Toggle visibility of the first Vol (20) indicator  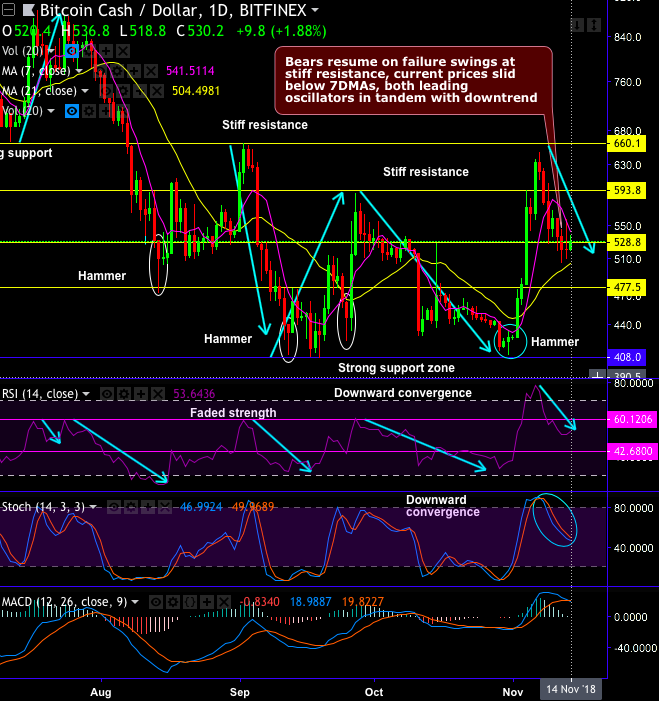pos(72,51)
